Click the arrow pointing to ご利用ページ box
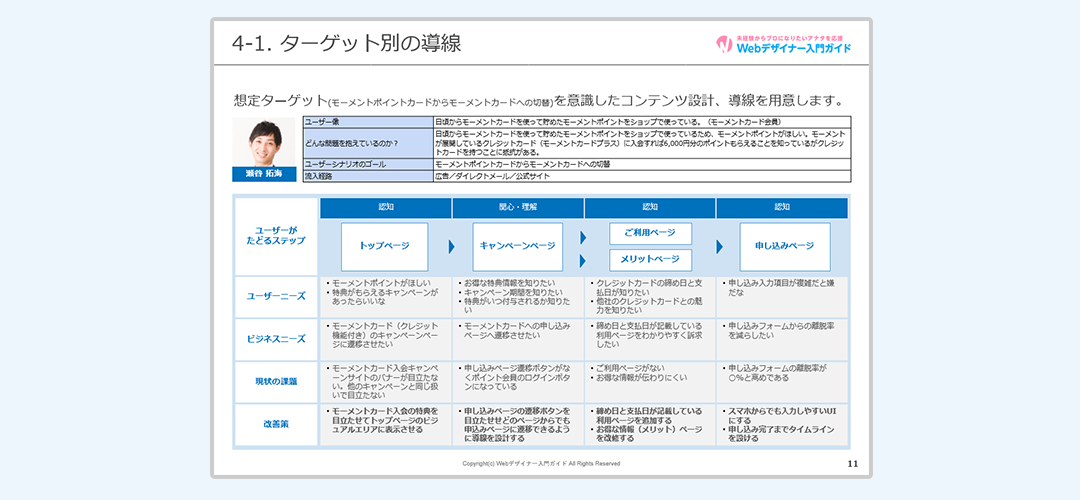 583,238
